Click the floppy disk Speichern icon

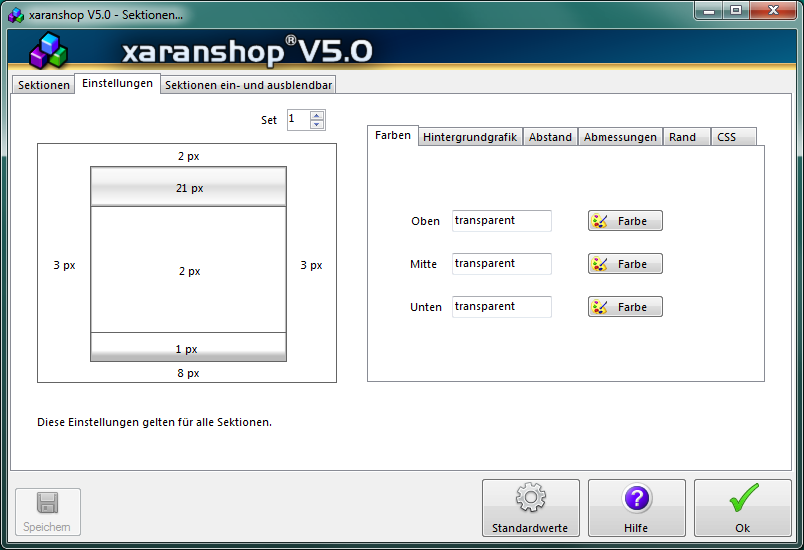coord(48,502)
